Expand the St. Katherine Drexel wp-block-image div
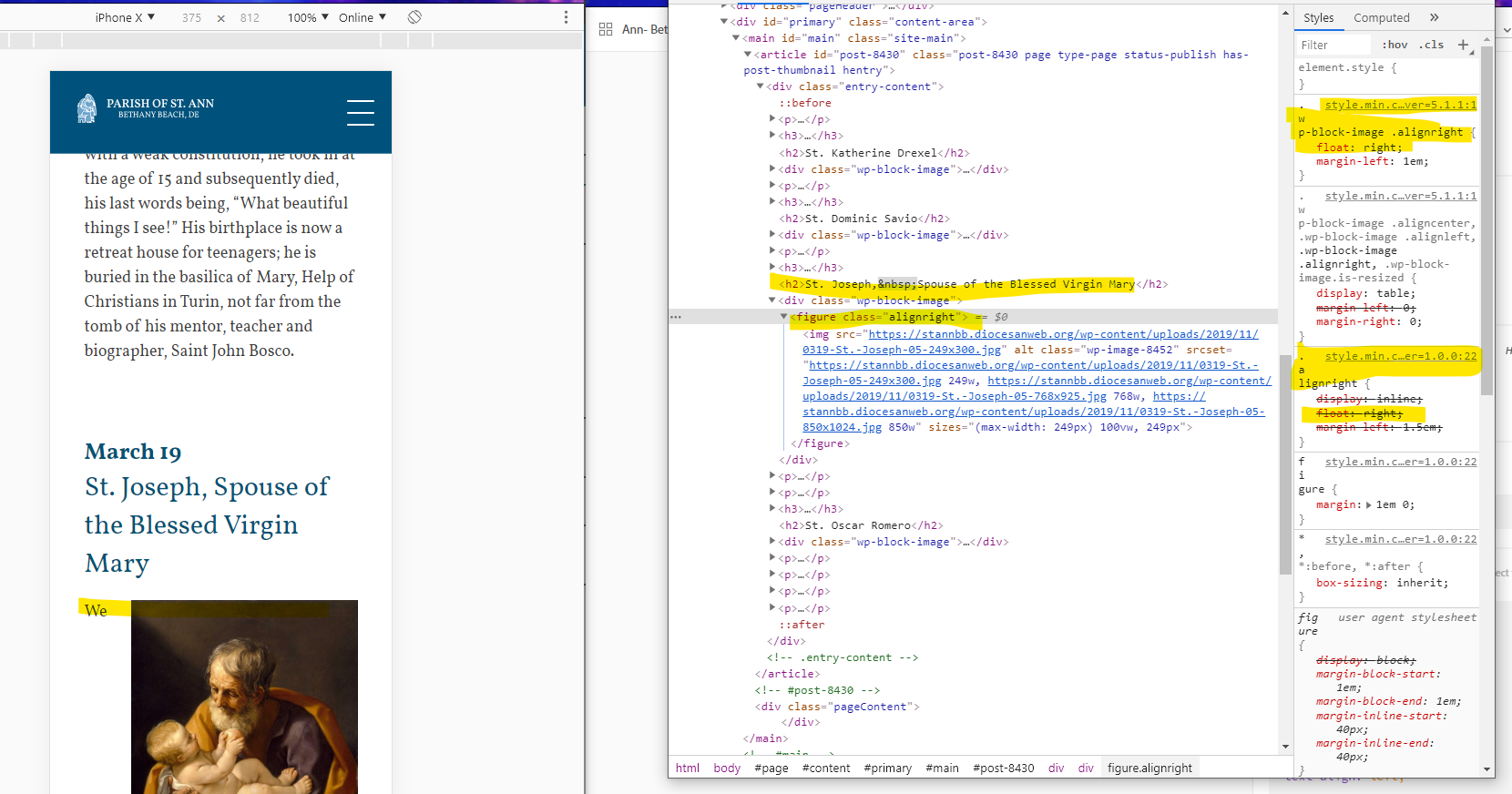1512x794 pixels. [772, 168]
